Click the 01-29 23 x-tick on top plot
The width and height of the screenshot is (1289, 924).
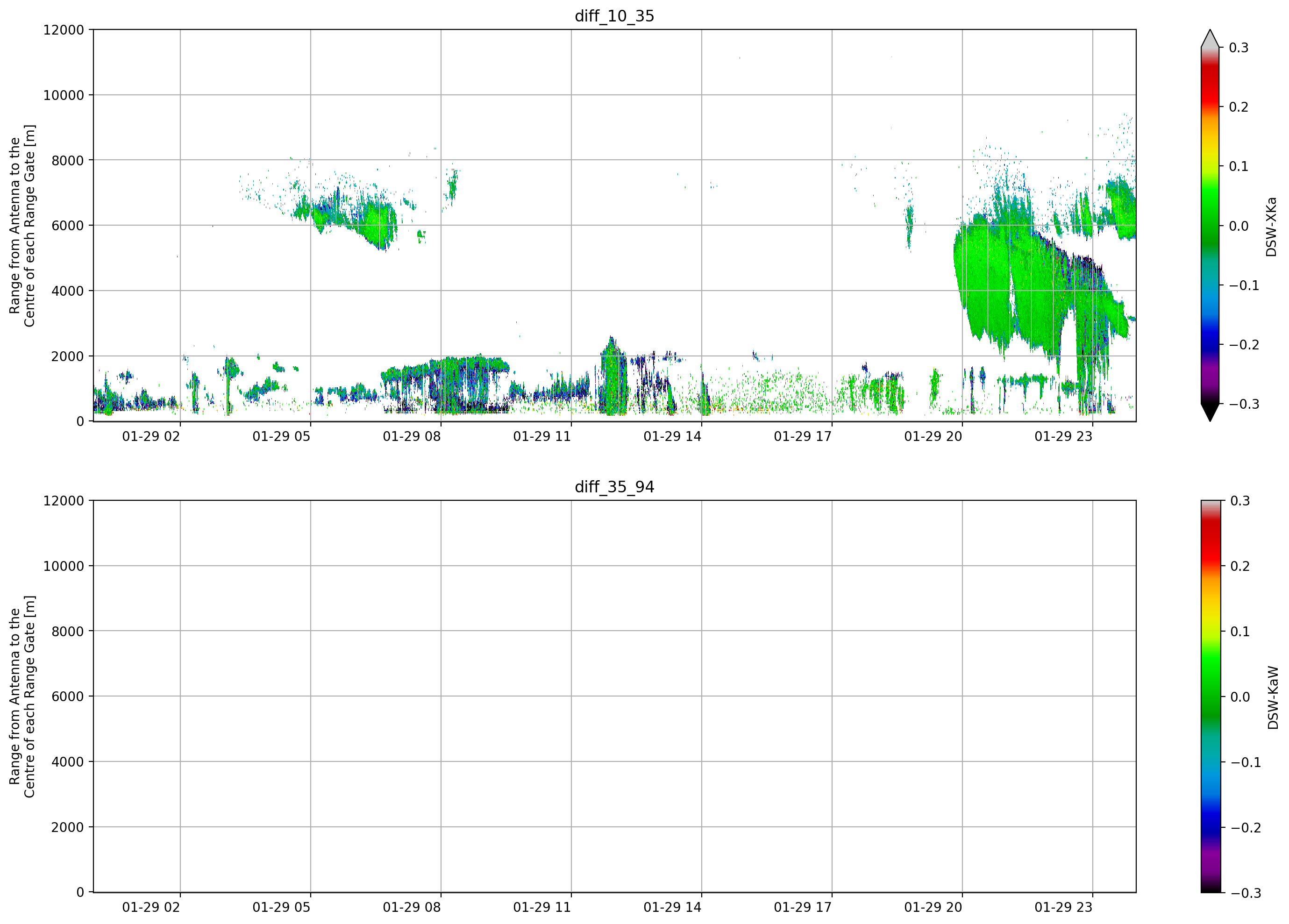click(x=1063, y=436)
